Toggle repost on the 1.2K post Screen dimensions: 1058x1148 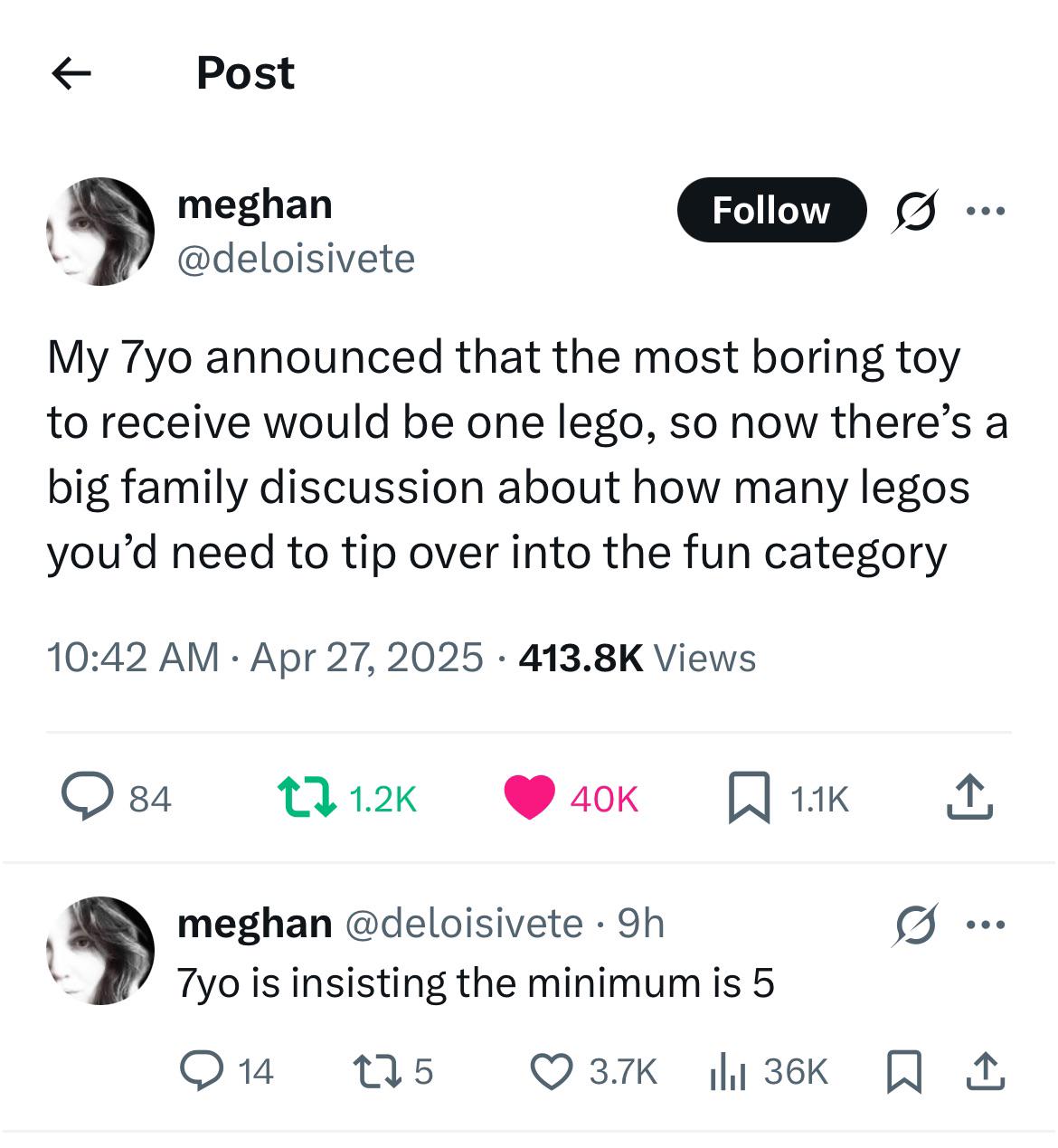click(307, 798)
